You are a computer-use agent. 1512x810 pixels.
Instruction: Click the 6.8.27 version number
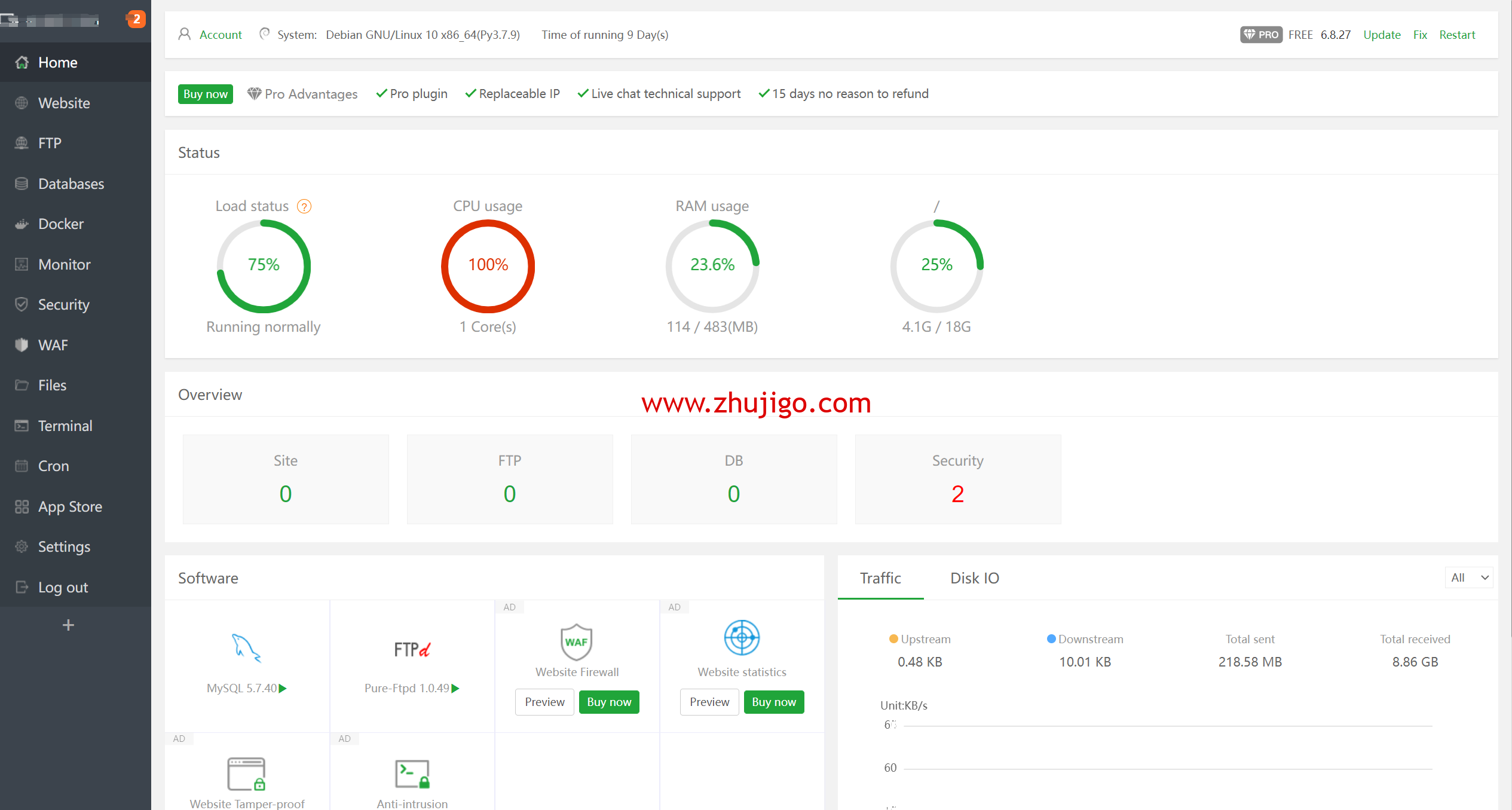[x=1336, y=35]
